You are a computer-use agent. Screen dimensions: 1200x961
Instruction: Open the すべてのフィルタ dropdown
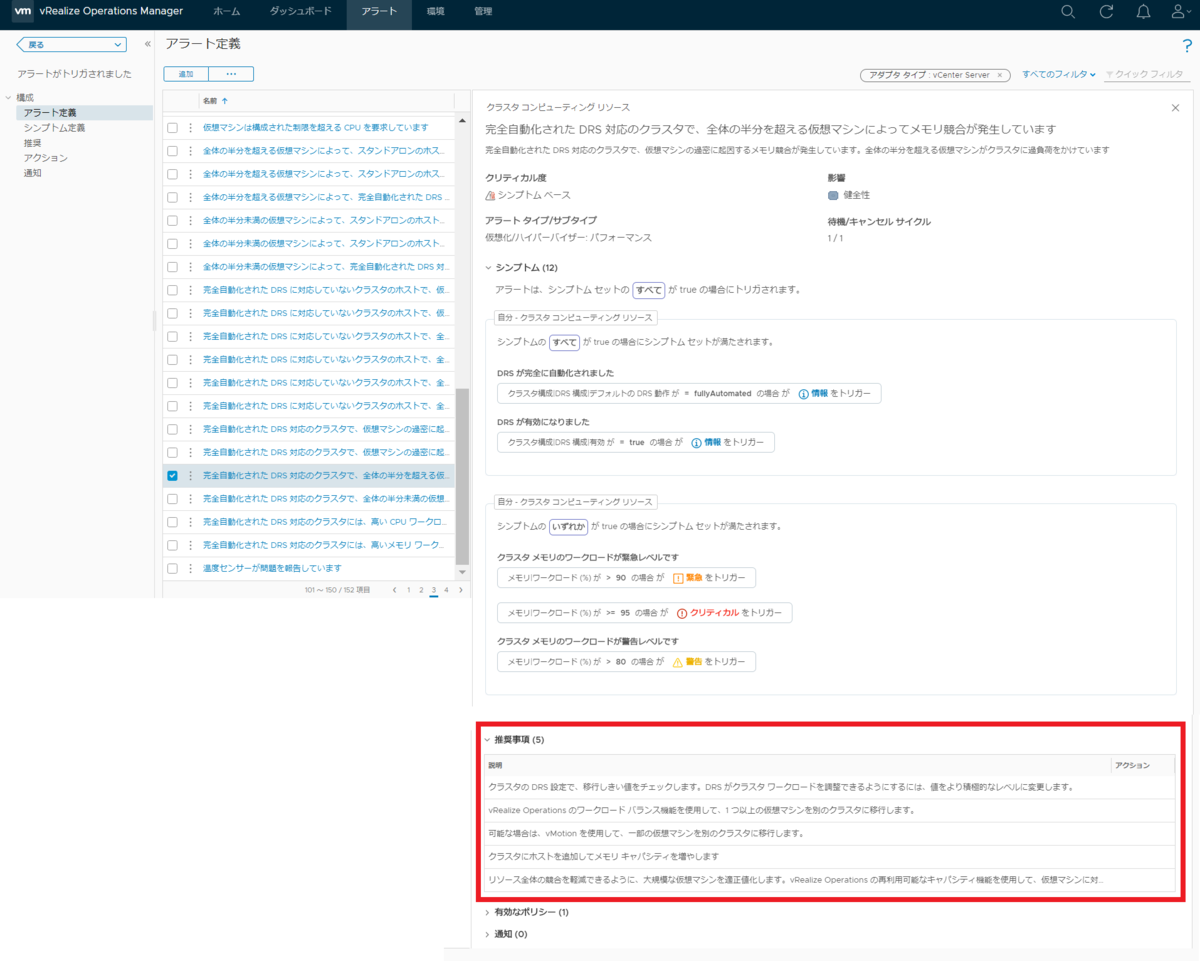1059,75
